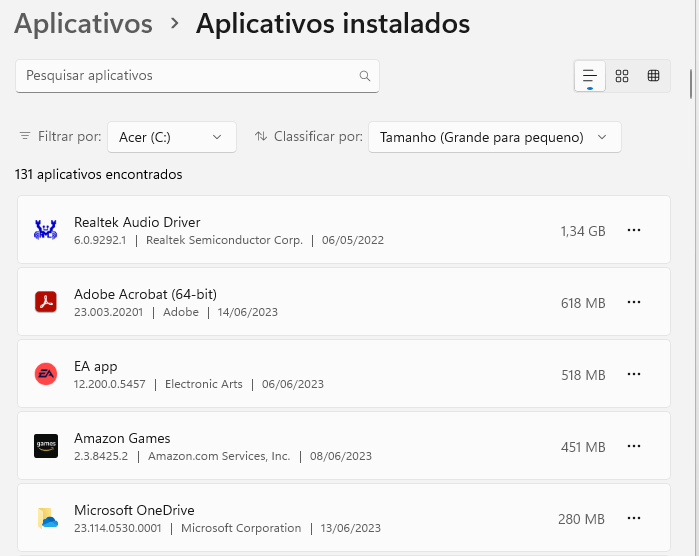Viewport: 699px width, 556px height.
Task: Click the 280 MB size value
Action: pos(581,519)
